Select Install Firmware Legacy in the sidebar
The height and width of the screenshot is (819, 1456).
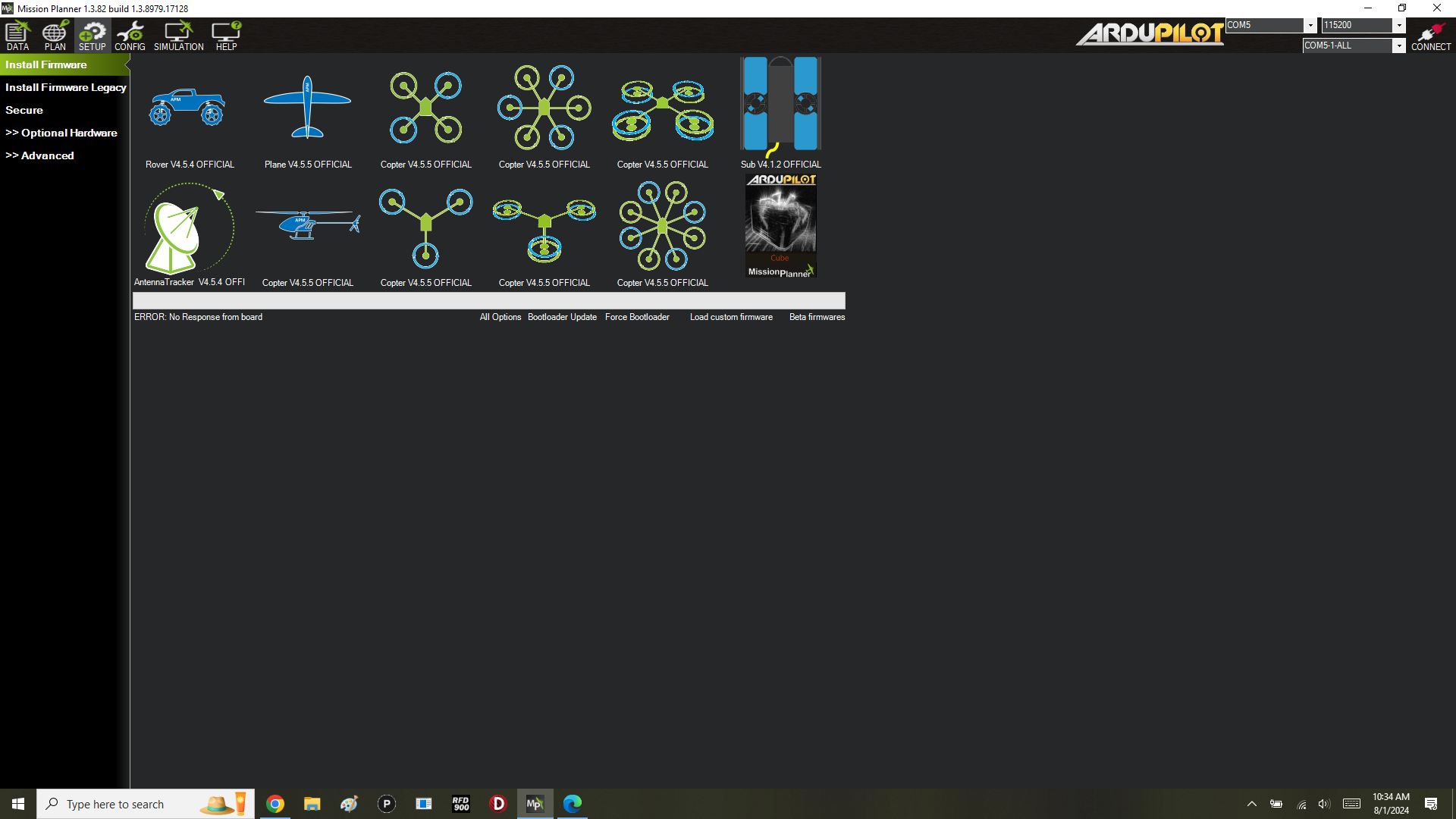pos(64,87)
